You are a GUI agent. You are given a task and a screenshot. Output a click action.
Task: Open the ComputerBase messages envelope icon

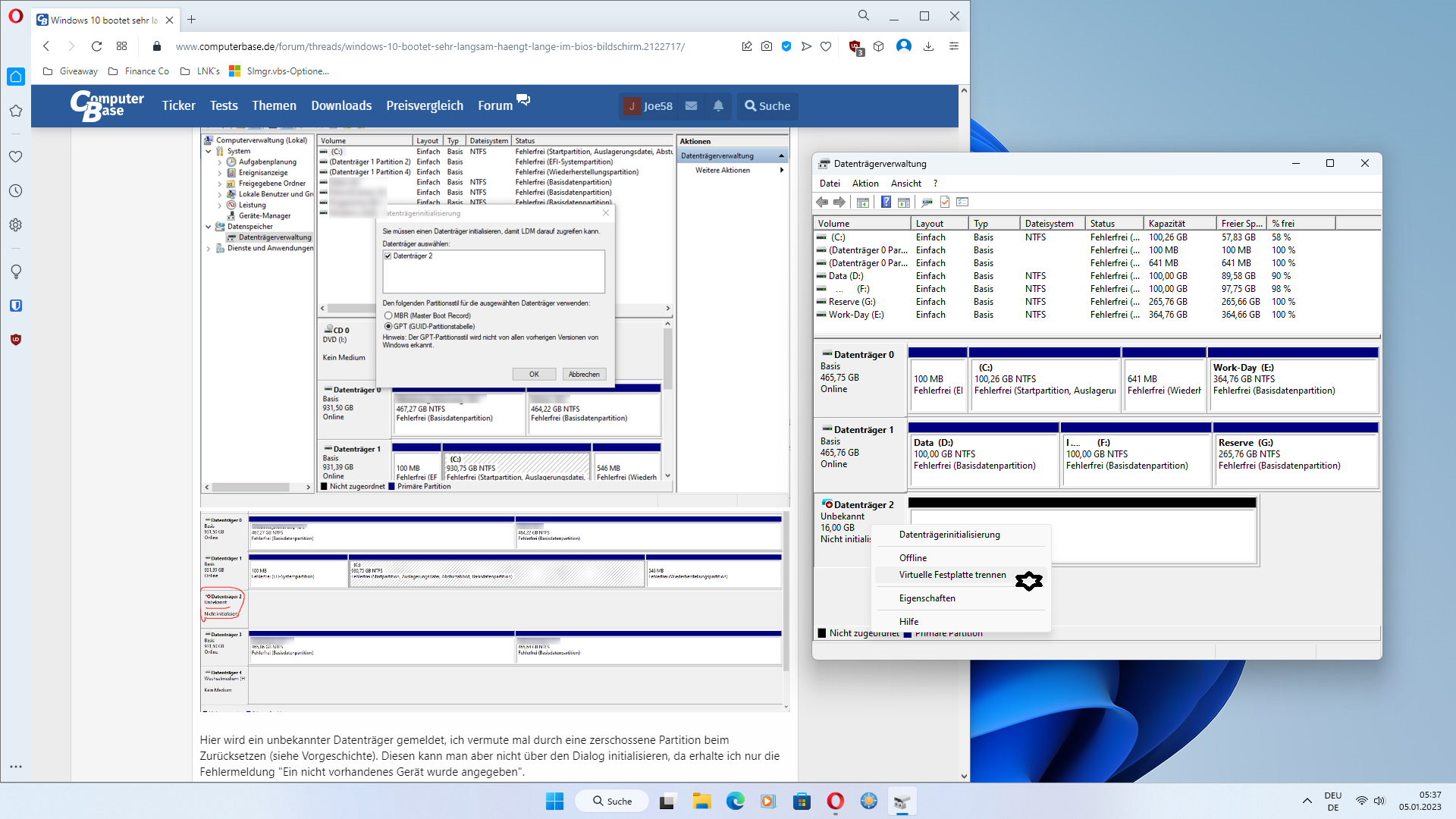pyautogui.click(x=691, y=106)
